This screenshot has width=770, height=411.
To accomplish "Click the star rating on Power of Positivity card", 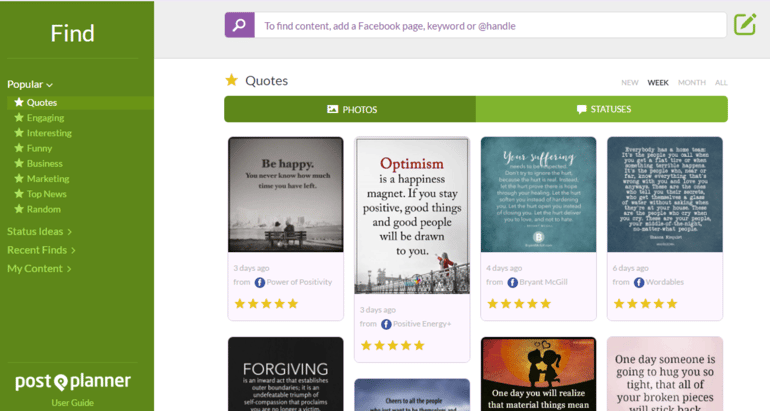I will 266,304.
